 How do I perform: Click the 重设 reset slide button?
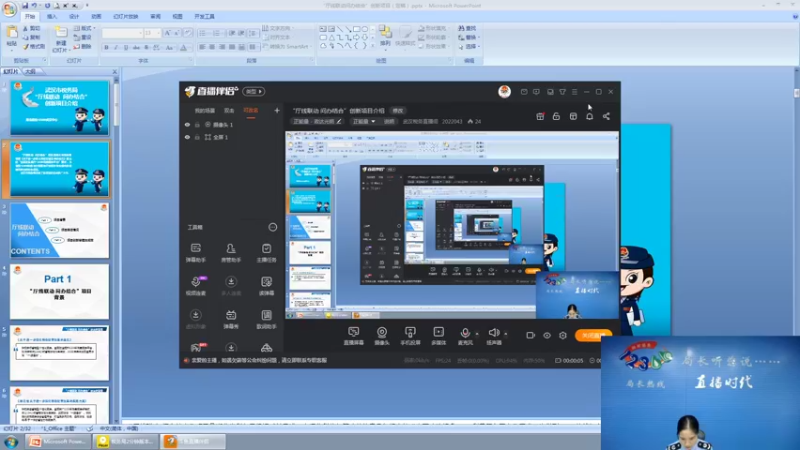(x=83, y=37)
